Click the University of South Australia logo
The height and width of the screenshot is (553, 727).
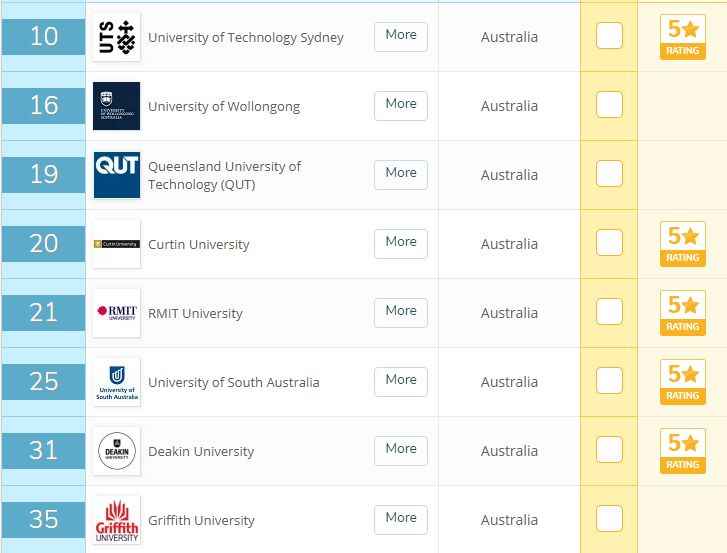tap(116, 382)
